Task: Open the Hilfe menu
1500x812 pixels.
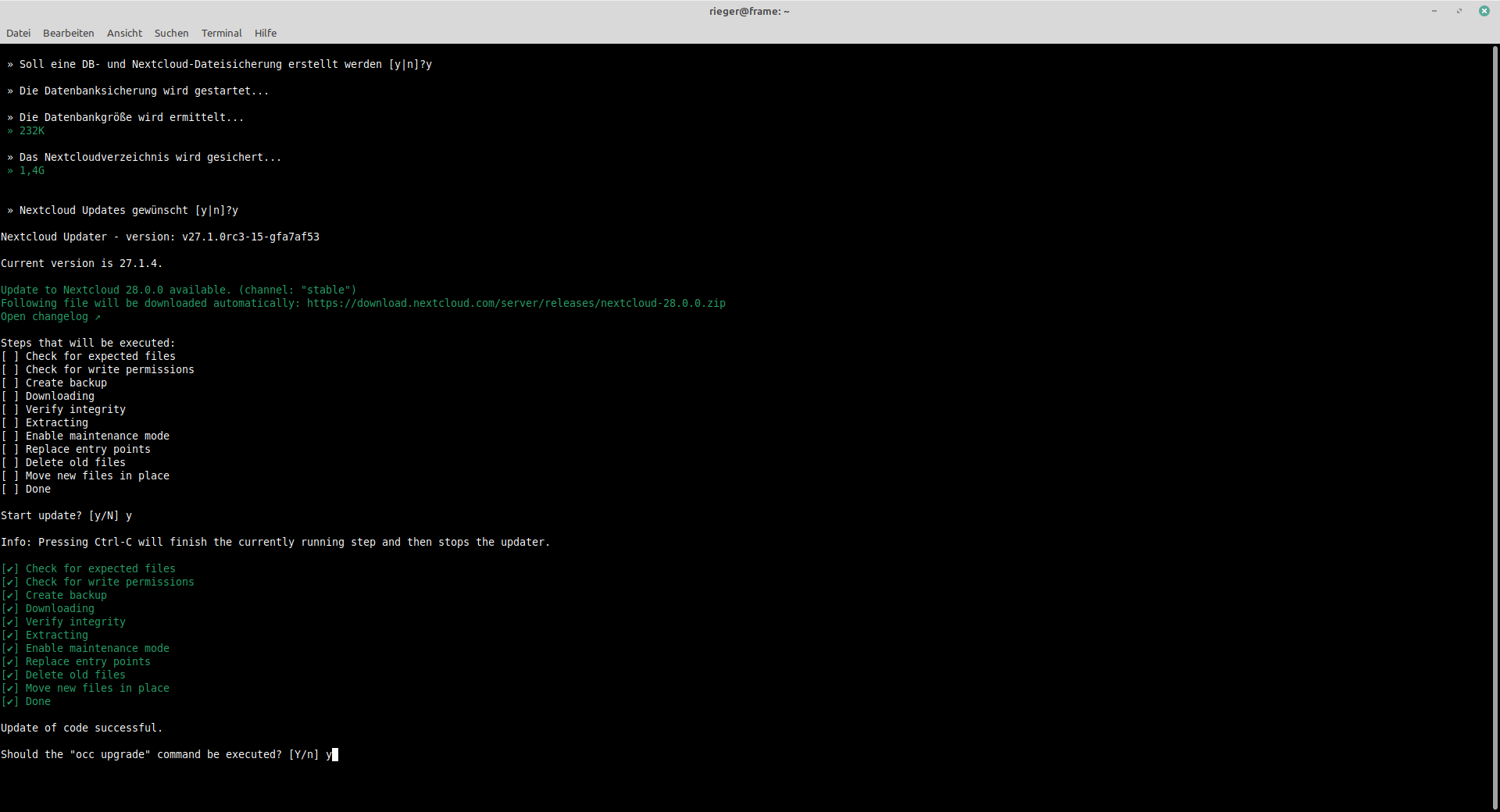Action: [265, 33]
